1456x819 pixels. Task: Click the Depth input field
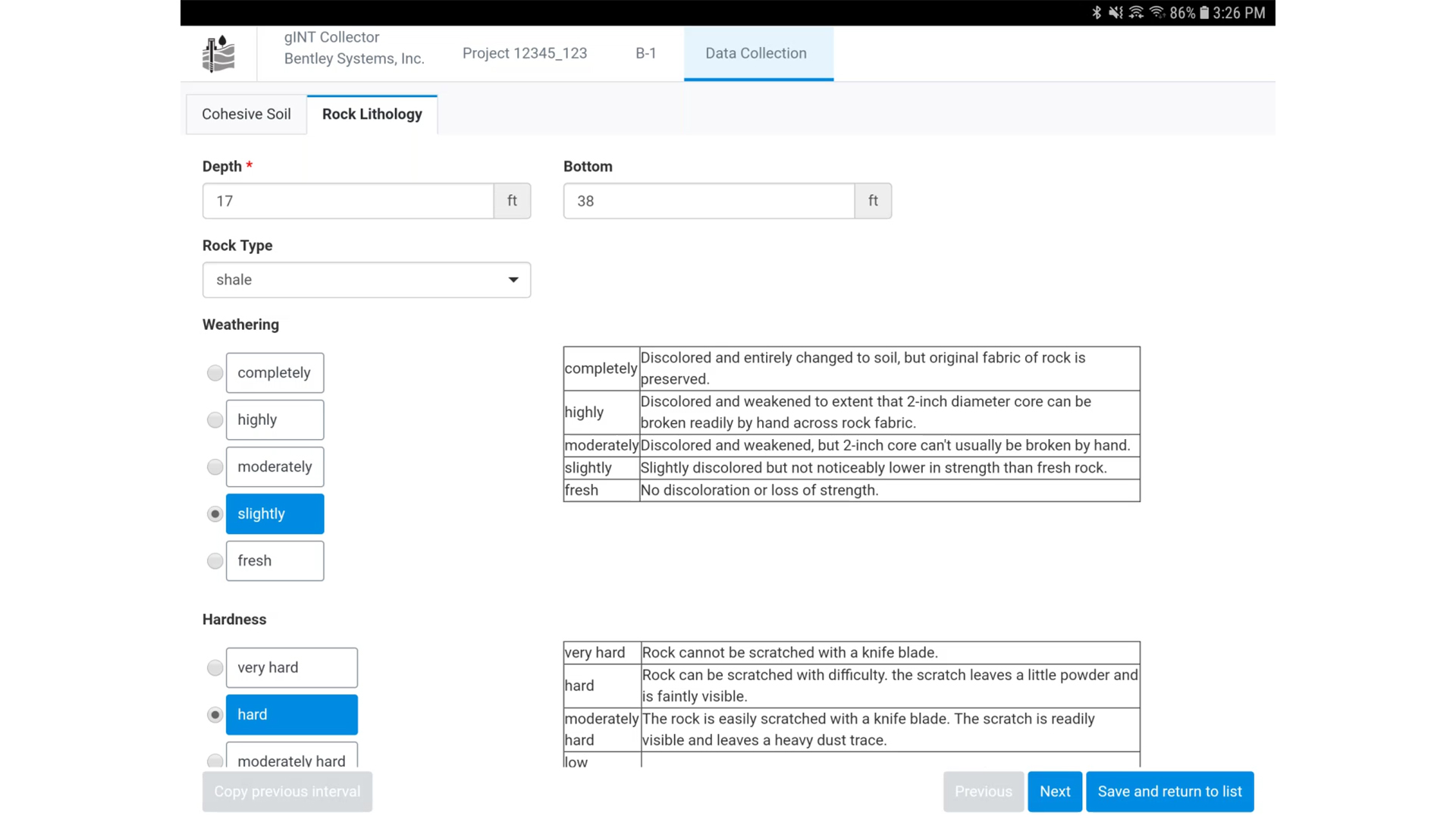click(348, 201)
